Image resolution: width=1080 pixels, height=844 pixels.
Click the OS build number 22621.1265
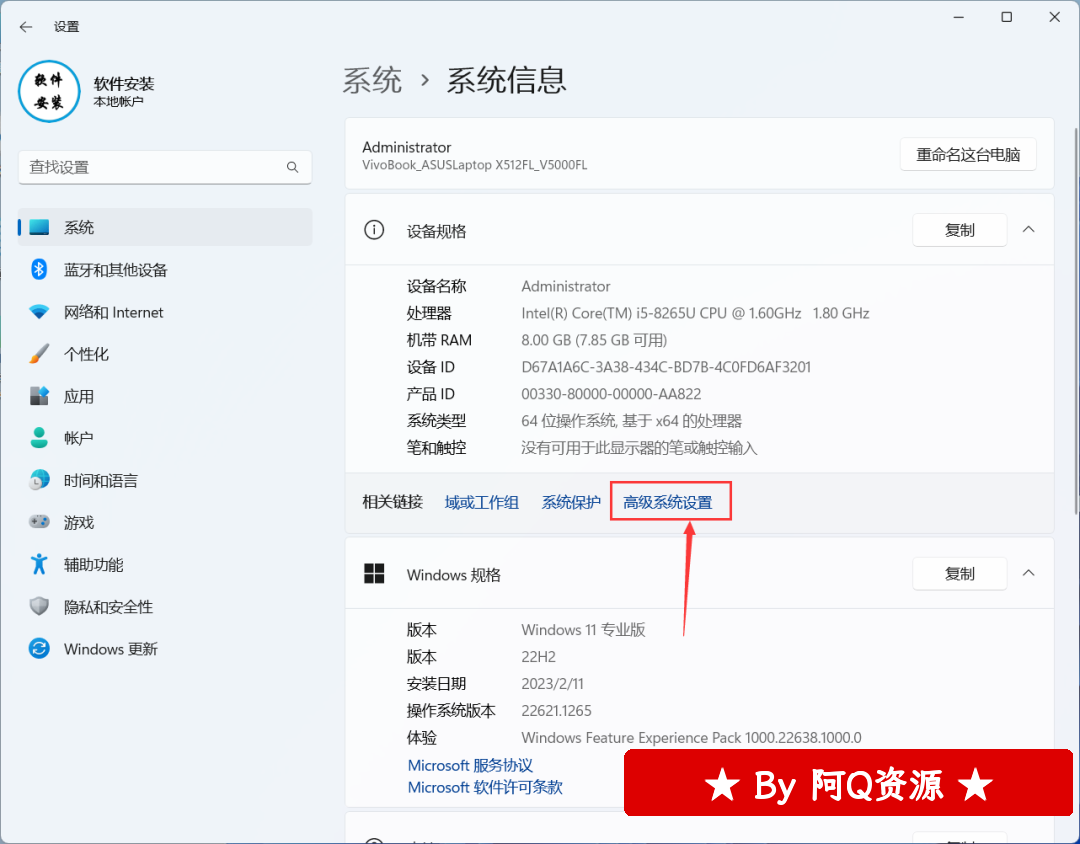pyautogui.click(x=557, y=711)
